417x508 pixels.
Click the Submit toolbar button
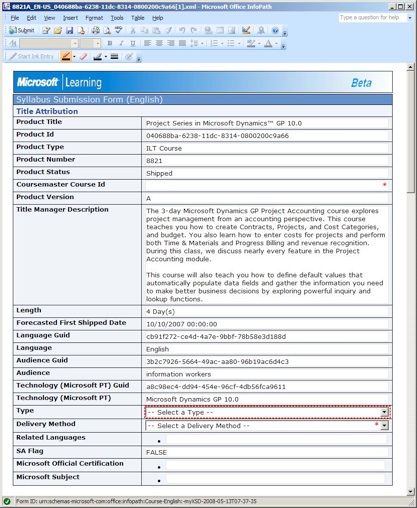click(21, 31)
